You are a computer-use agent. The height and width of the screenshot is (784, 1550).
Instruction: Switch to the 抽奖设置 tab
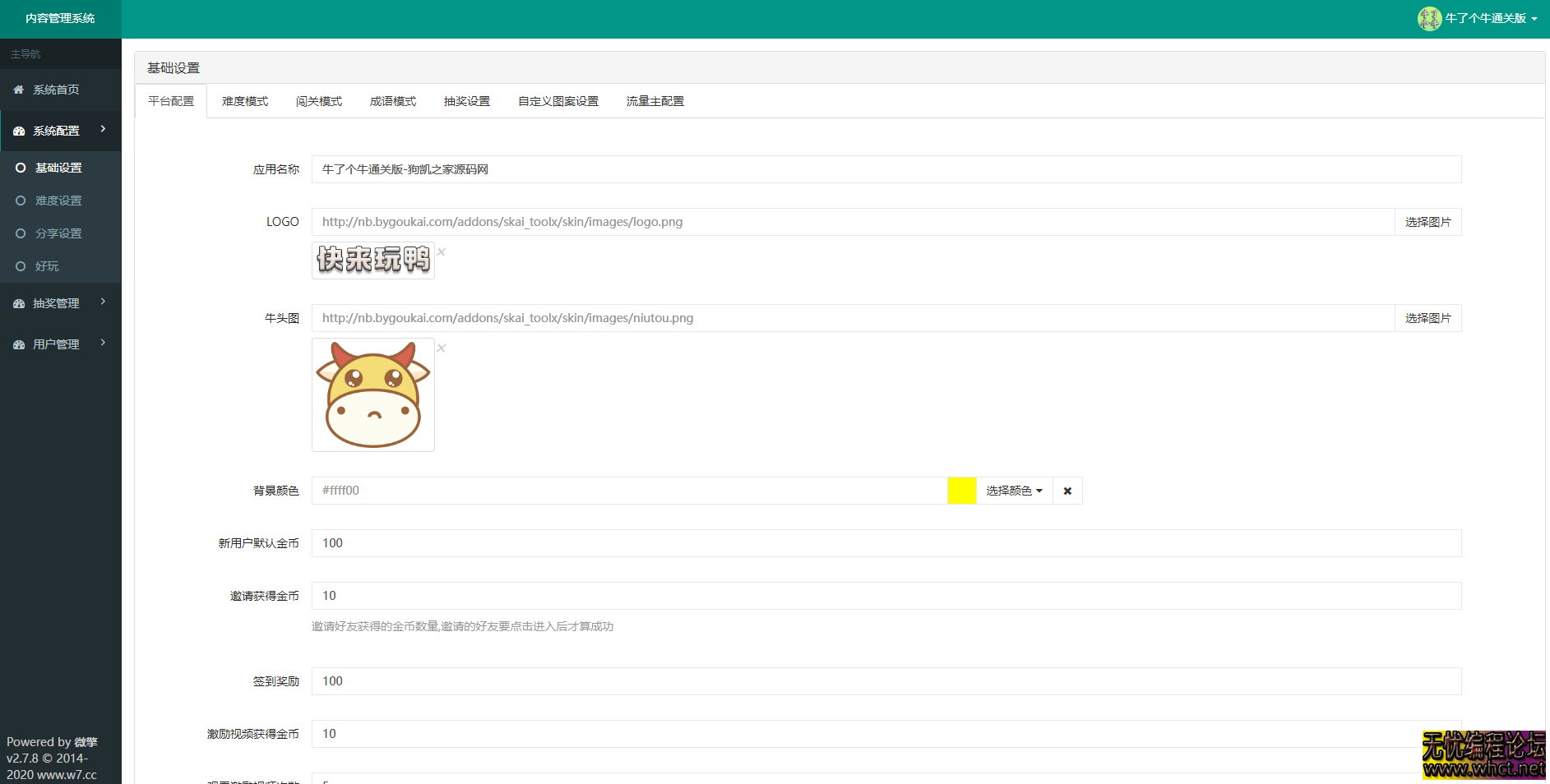coord(467,101)
